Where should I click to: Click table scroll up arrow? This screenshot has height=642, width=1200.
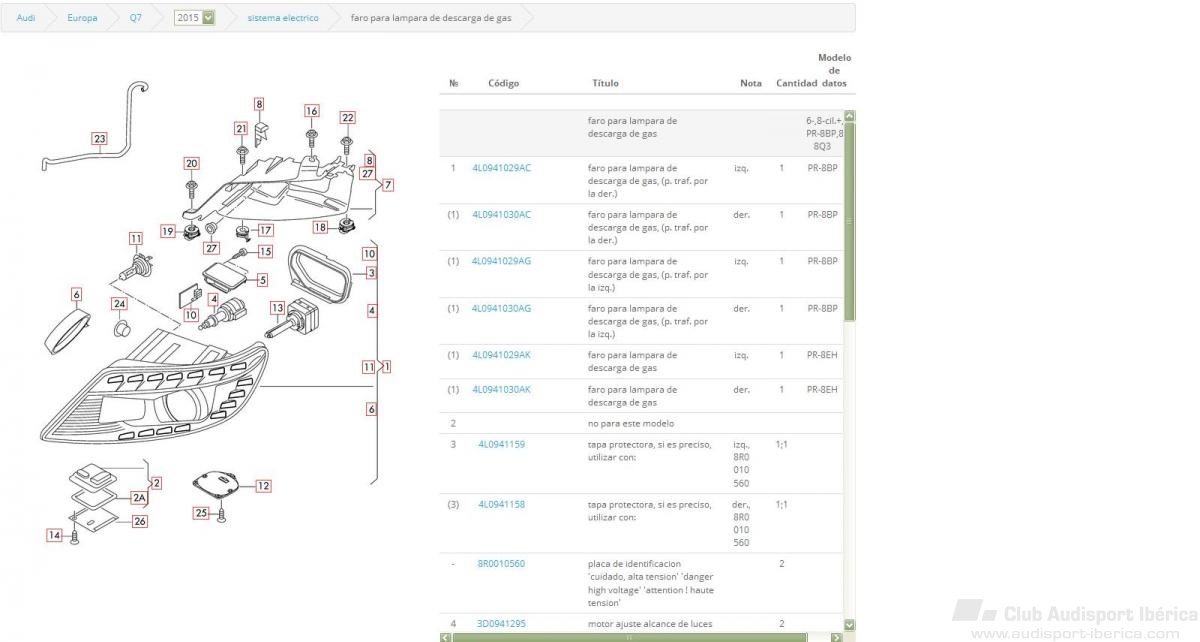(850, 116)
